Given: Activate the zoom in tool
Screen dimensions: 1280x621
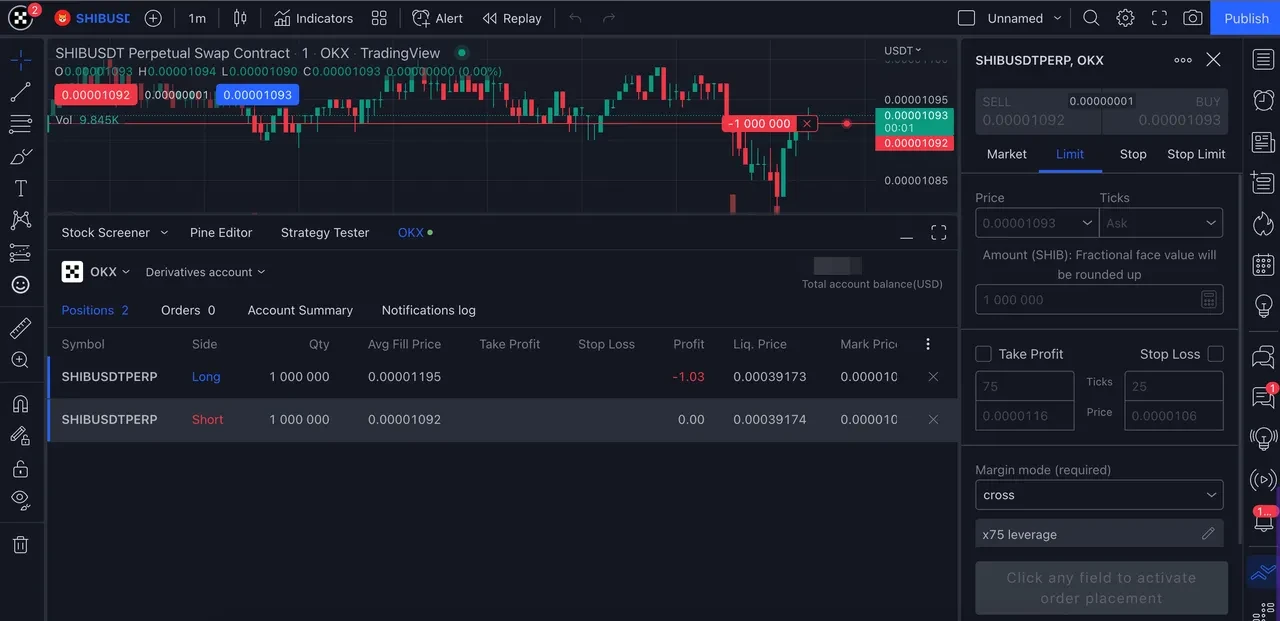Looking at the screenshot, I should 20,360.
